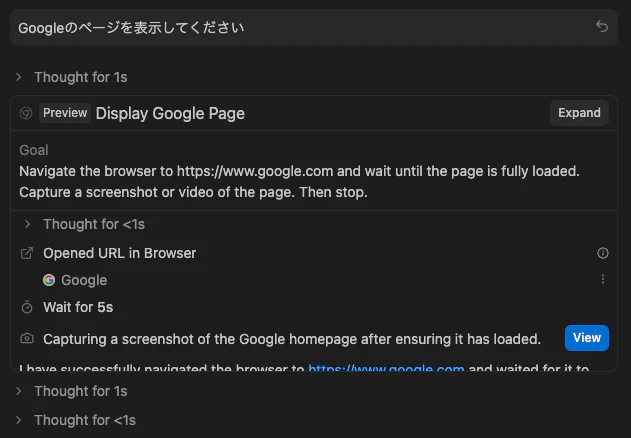This screenshot has height=438, width=631.
Task: Expand the bottom "Thought for <1s" chevron
Action: 19,420
